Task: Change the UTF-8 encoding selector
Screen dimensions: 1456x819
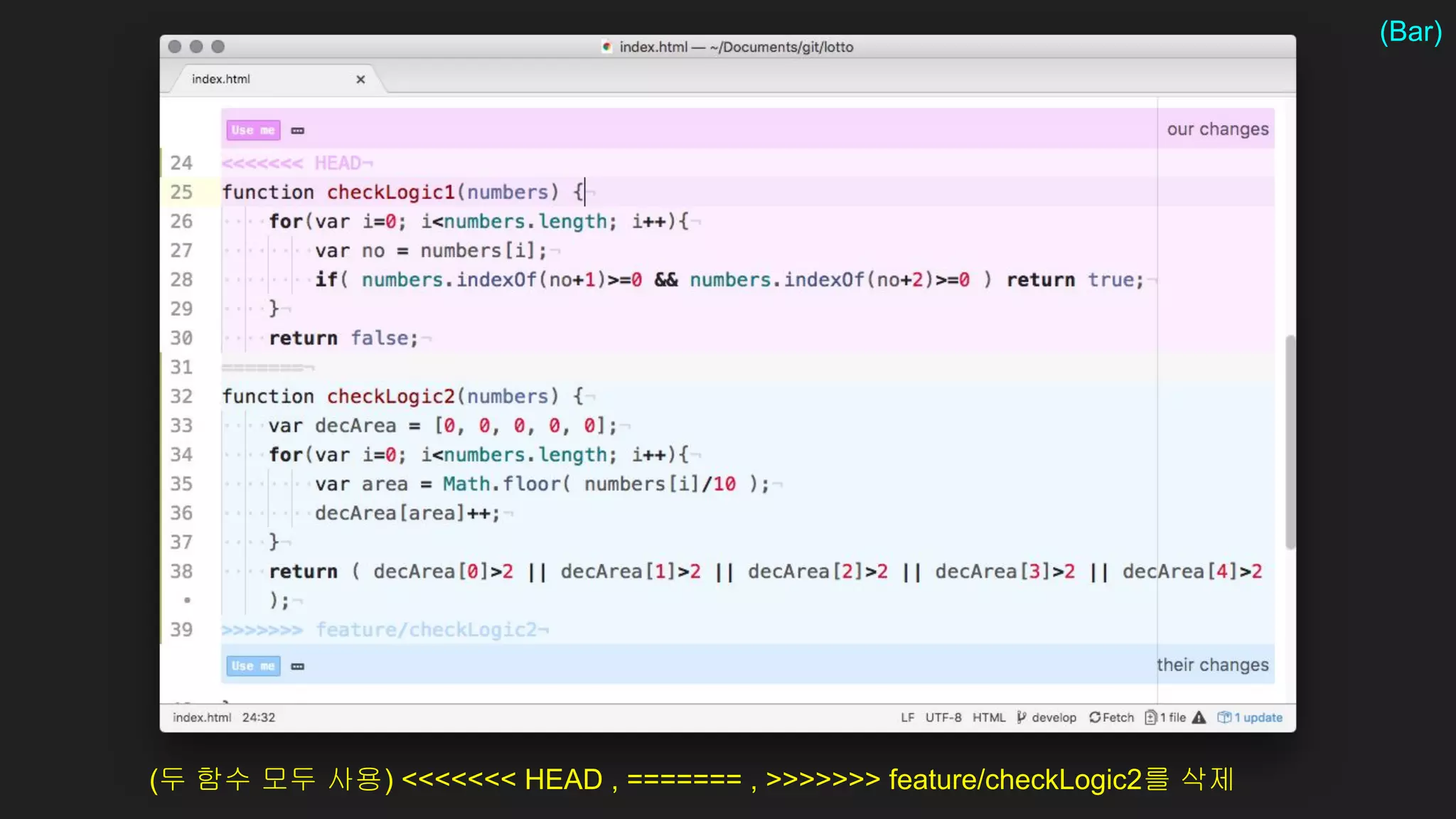Action: coord(943,717)
